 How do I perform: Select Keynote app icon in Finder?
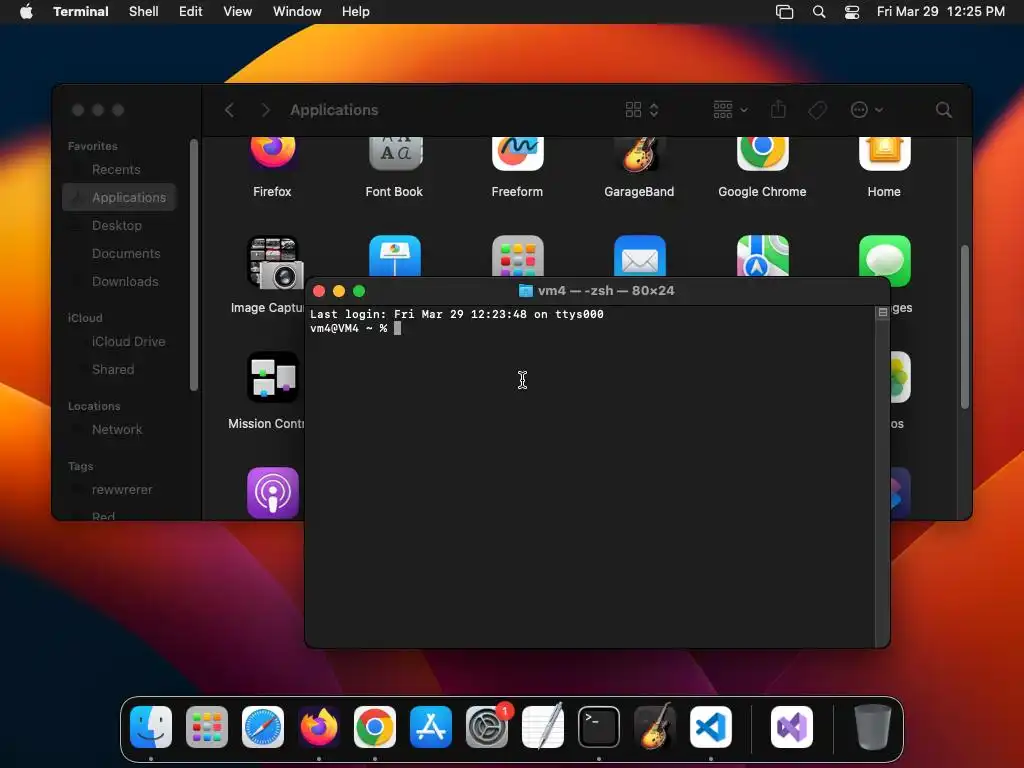[x=395, y=256]
